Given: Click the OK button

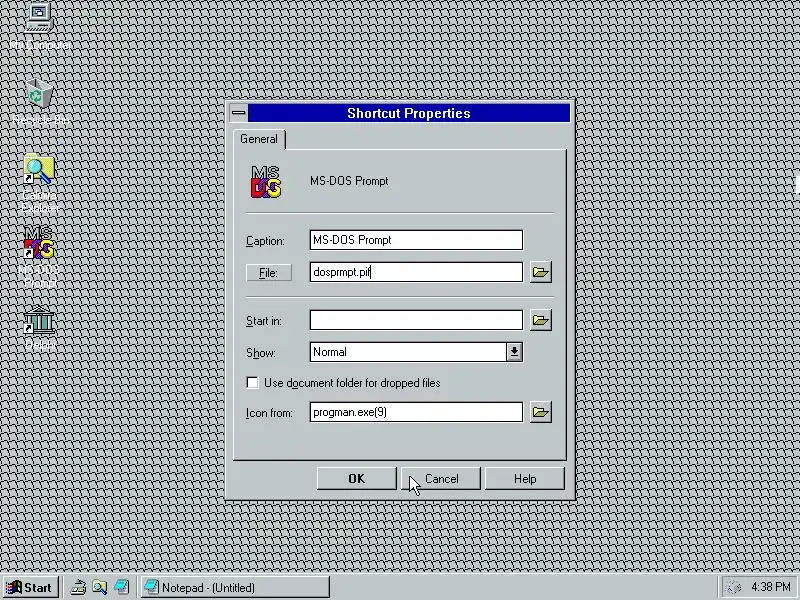Looking at the screenshot, I should pos(357,479).
